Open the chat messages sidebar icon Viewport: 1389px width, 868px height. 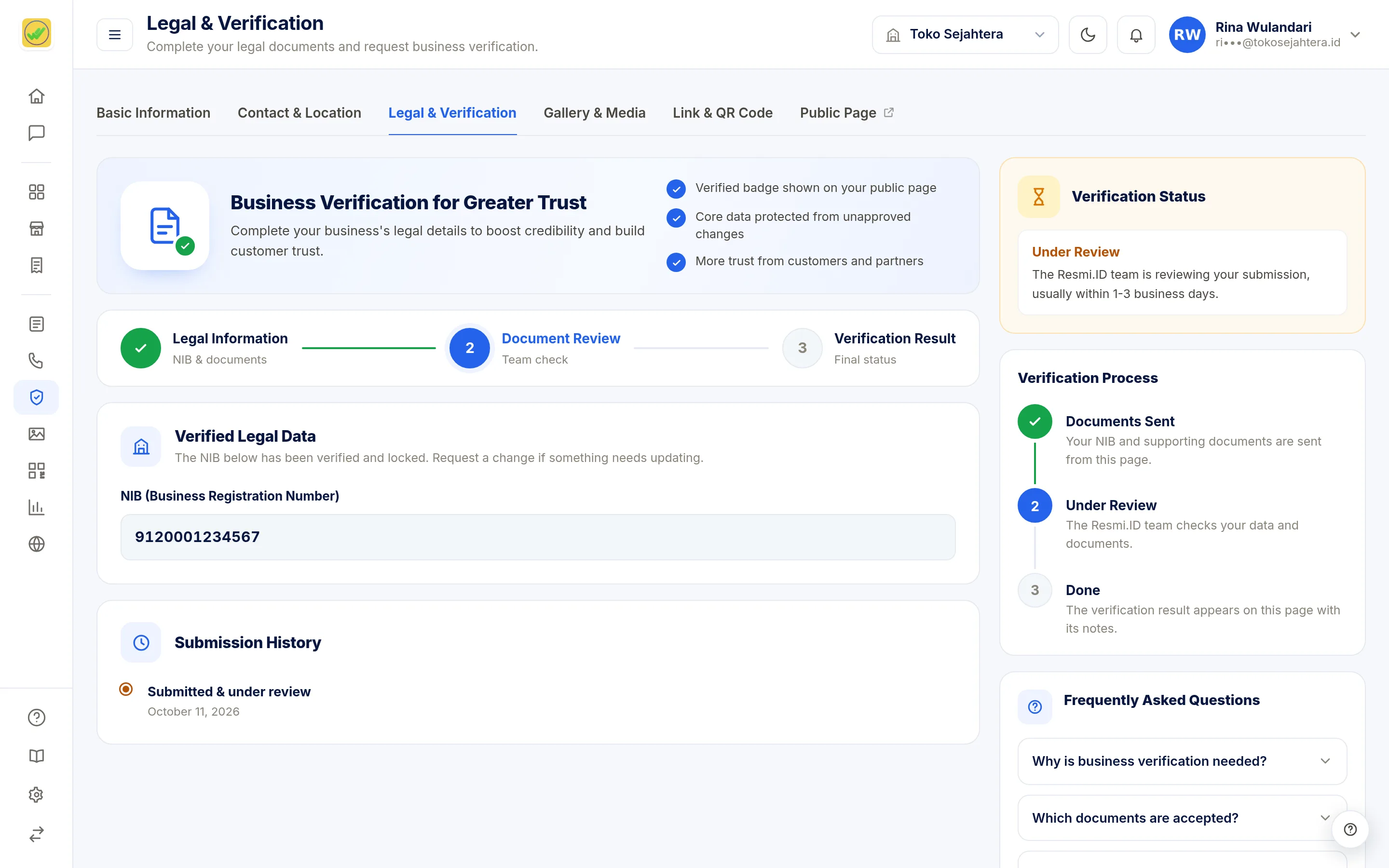tap(36, 133)
